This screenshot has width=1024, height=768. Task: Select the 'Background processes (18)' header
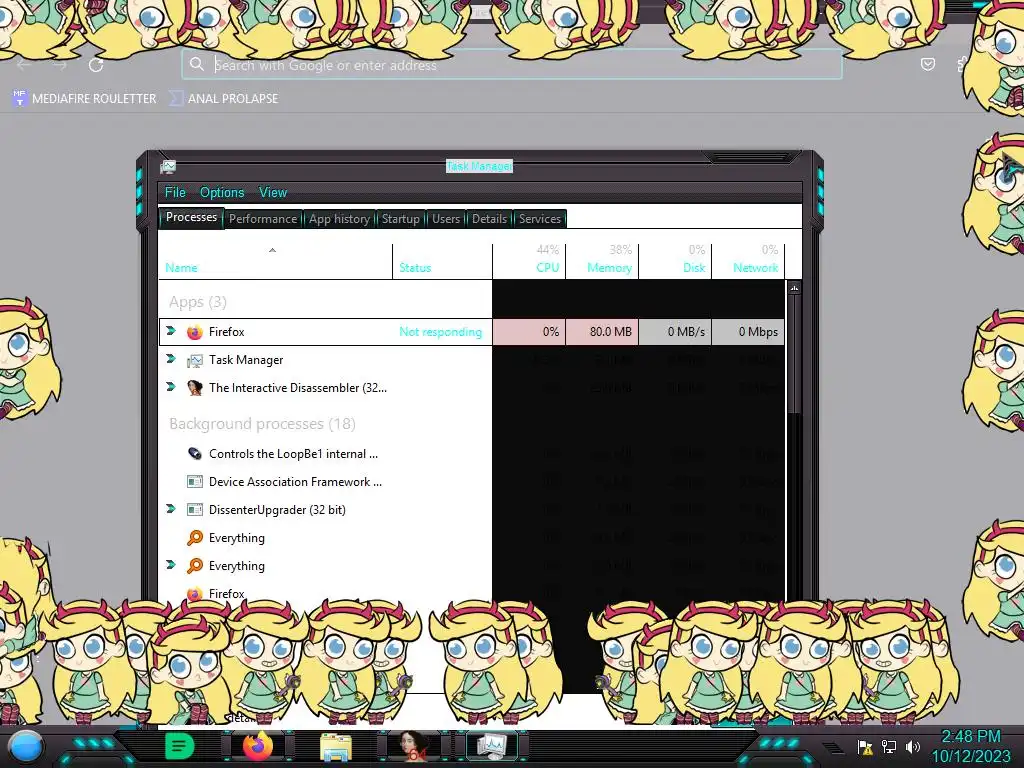[x=263, y=424]
